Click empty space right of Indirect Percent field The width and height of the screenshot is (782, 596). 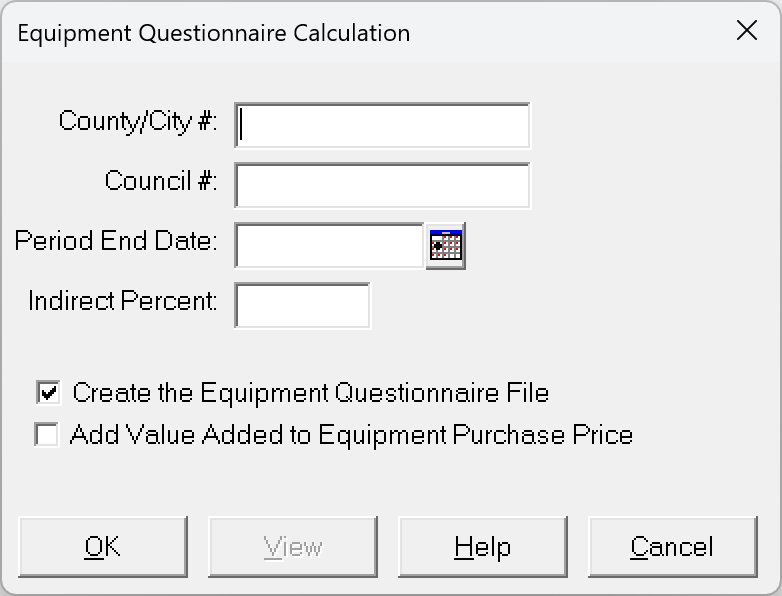point(560,306)
